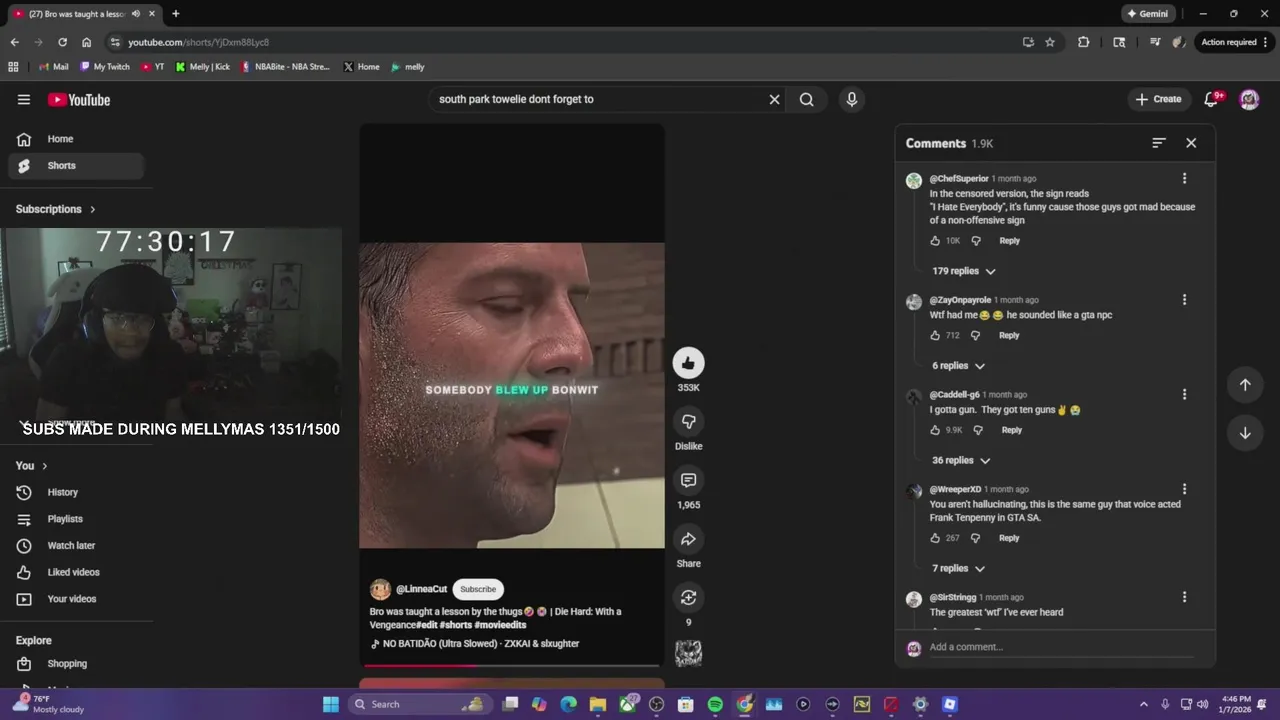This screenshot has height=720, width=1280.
Task: Open account avatar menu
Action: [x=1249, y=99]
